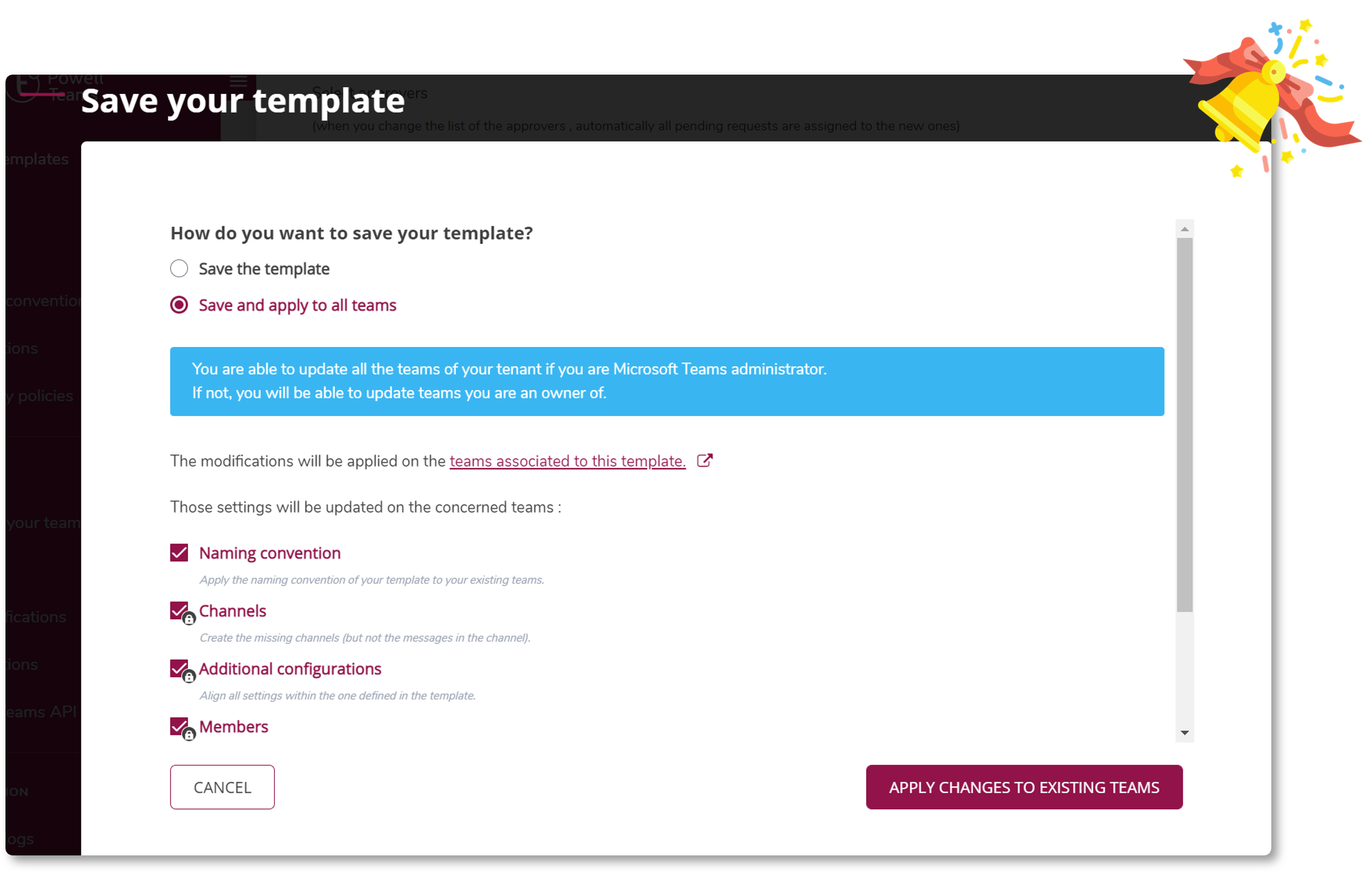
Task: Choose 'Save and apply to all teams'
Action: (179, 305)
